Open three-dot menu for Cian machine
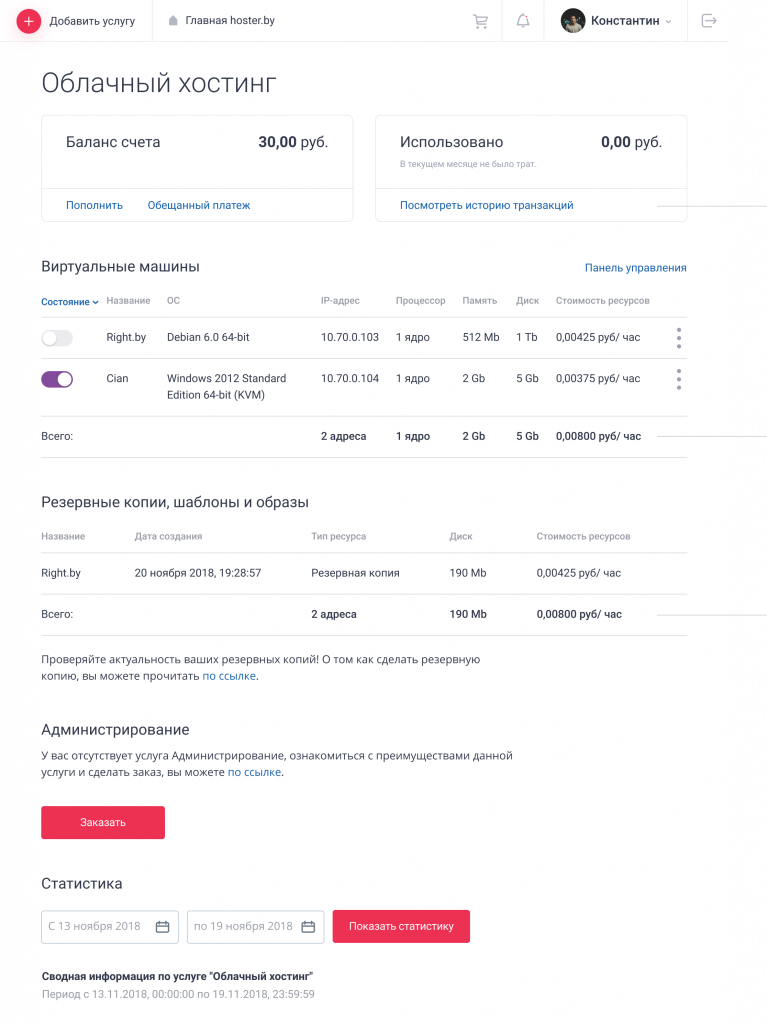The width and height of the screenshot is (767, 1024). pos(679,379)
